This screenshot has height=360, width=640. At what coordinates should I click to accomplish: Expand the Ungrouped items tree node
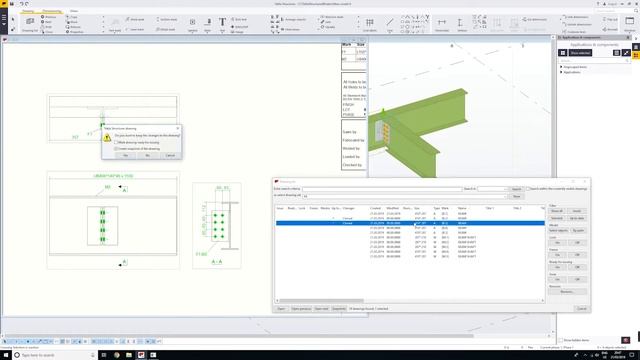(562, 67)
